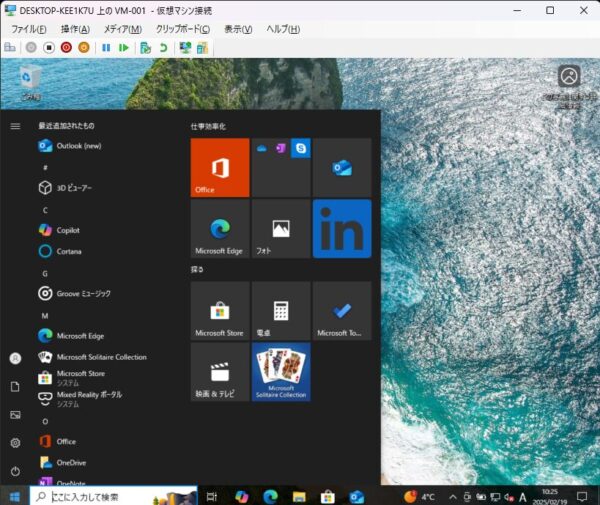Click the Windows Start button in guest taskbar
Image resolution: width=600 pixels, height=505 pixels.
pos(15,497)
